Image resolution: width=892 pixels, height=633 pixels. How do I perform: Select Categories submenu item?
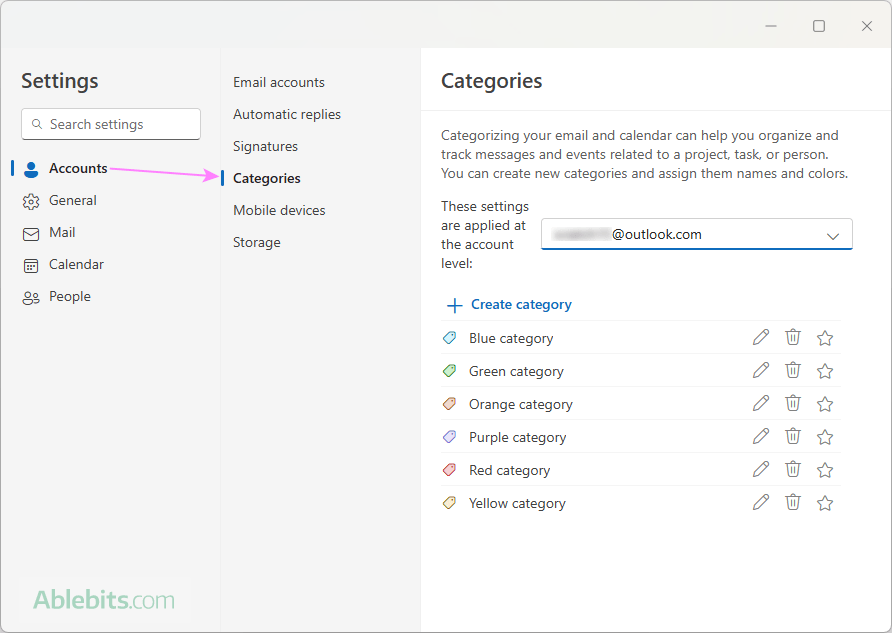point(267,179)
